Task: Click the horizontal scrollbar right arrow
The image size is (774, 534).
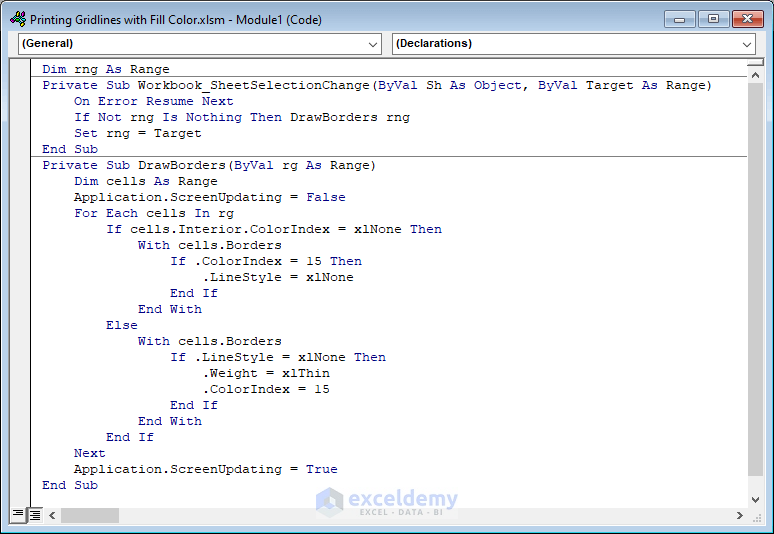Action: [x=739, y=515]
